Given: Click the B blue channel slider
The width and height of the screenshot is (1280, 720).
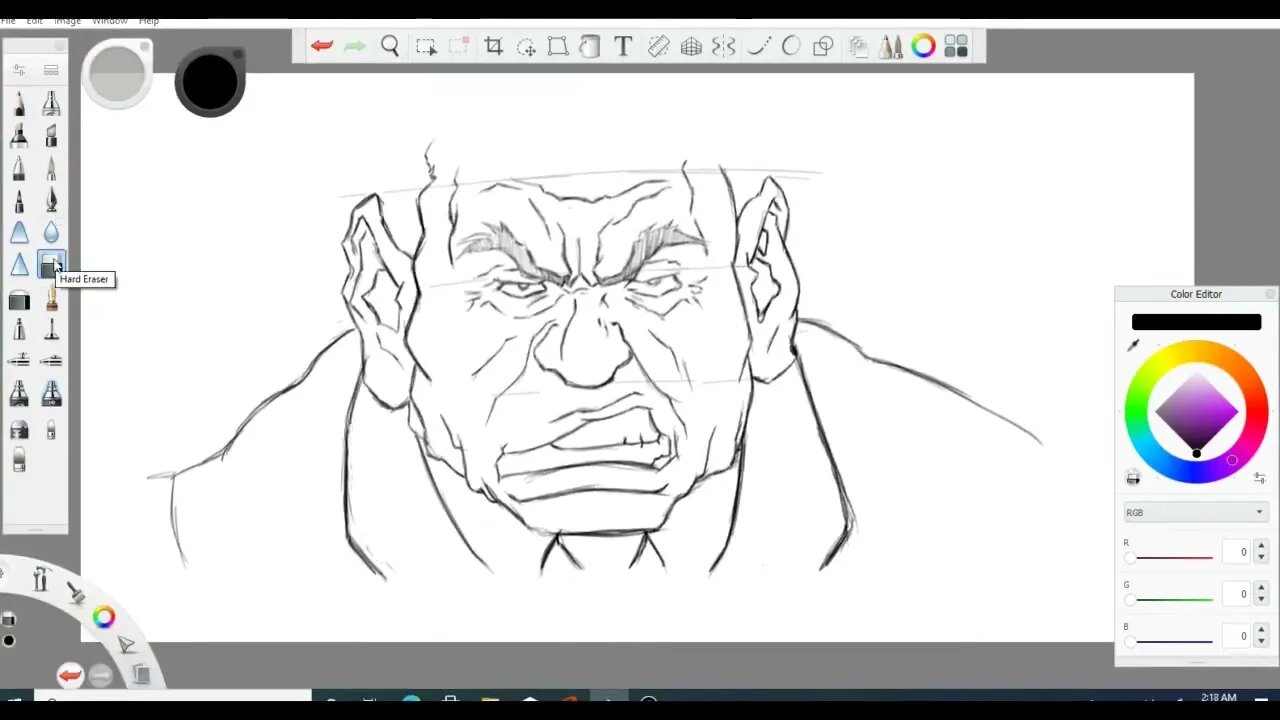Looking at the screenshot, I should click(x=1171, y=642).
